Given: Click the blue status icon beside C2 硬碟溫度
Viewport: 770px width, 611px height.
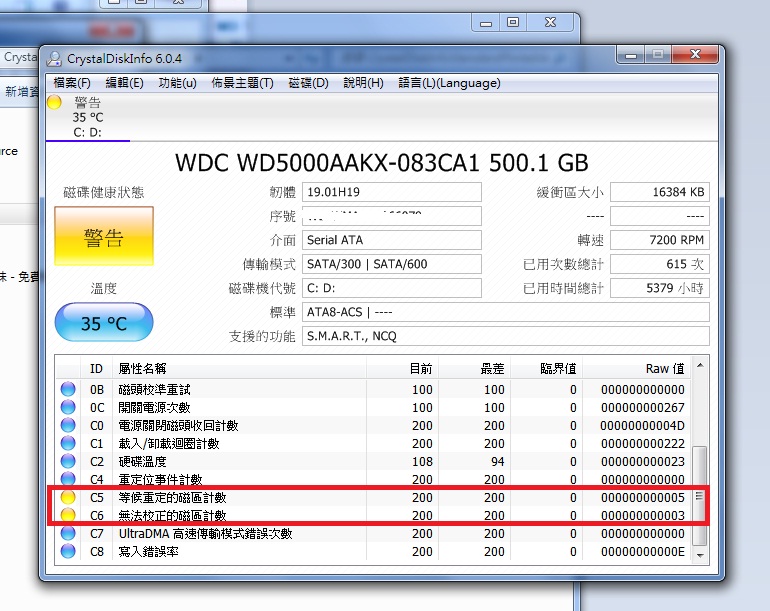Looking at the screenshot, I should [68, 462].
